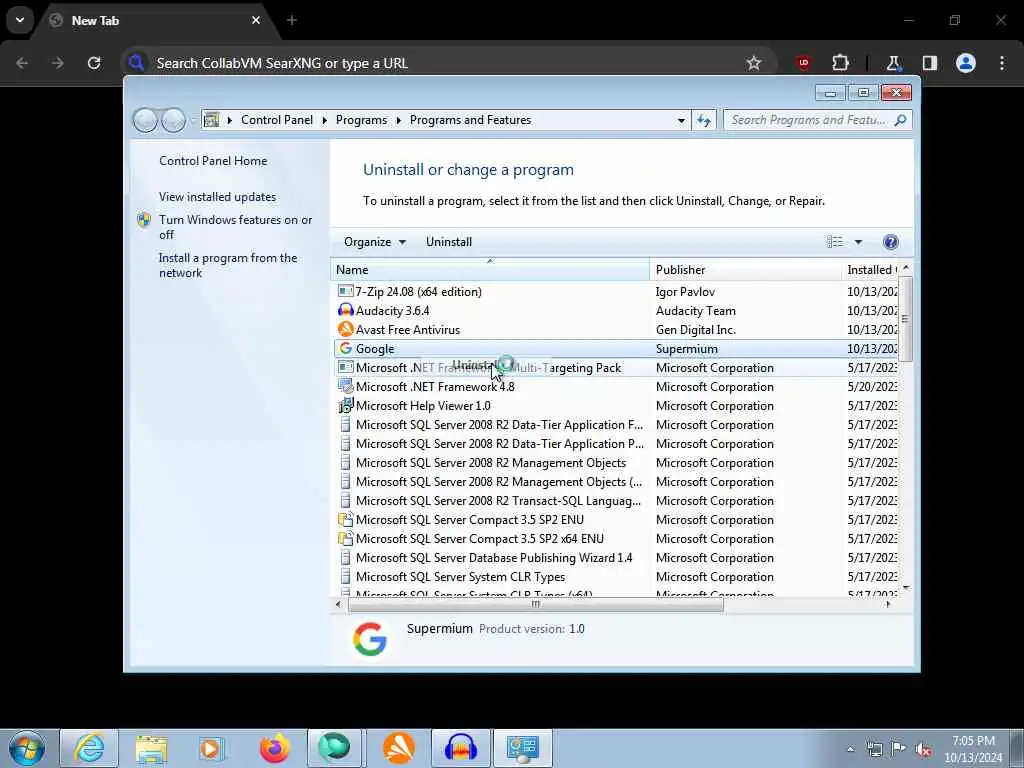
Task: Toggle the browser side panel icon
Action: 929,63
